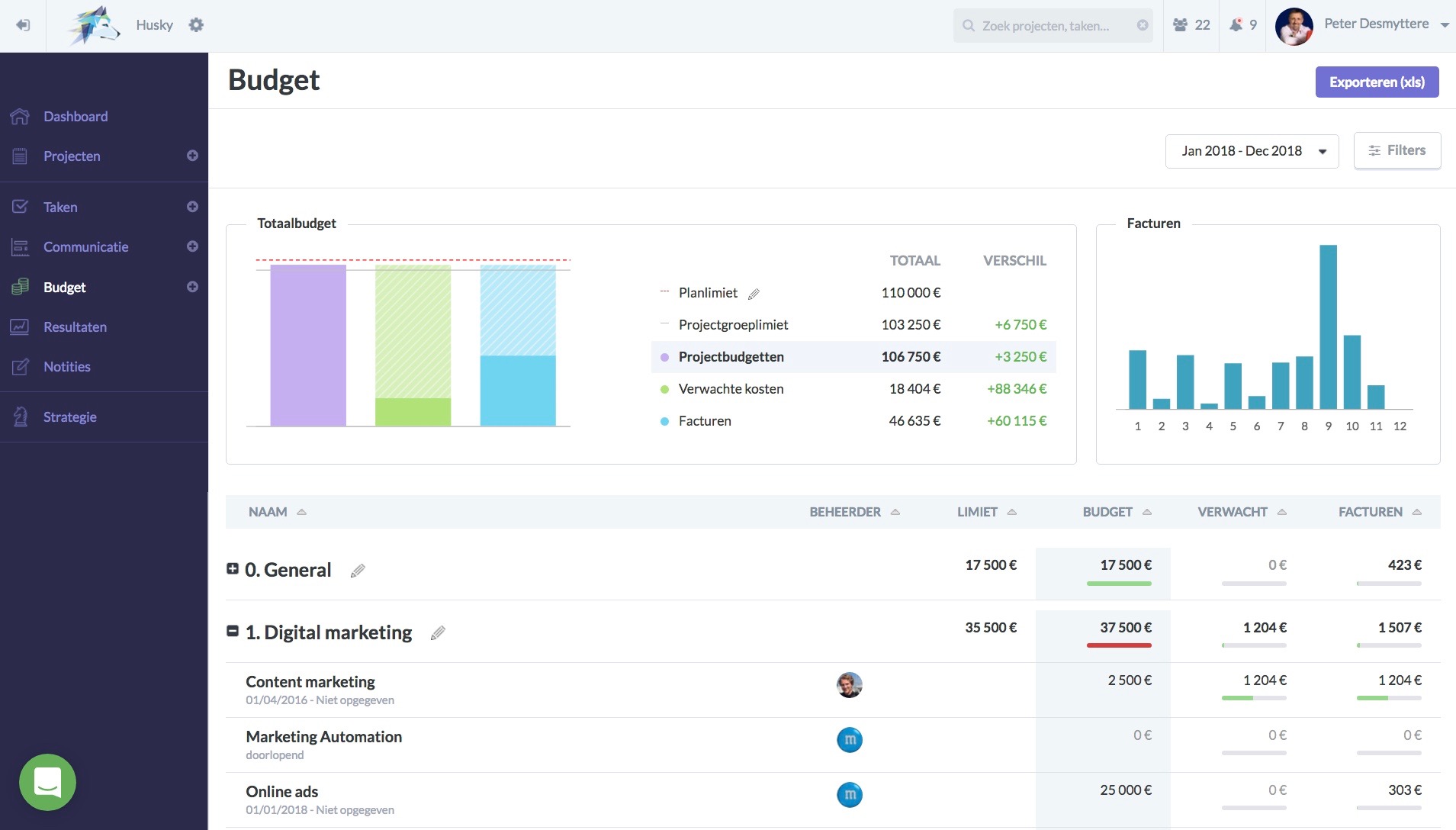Select the Projectbudgetten legend row
Screen dimensions: 1456x830
[x=853, y=357]
